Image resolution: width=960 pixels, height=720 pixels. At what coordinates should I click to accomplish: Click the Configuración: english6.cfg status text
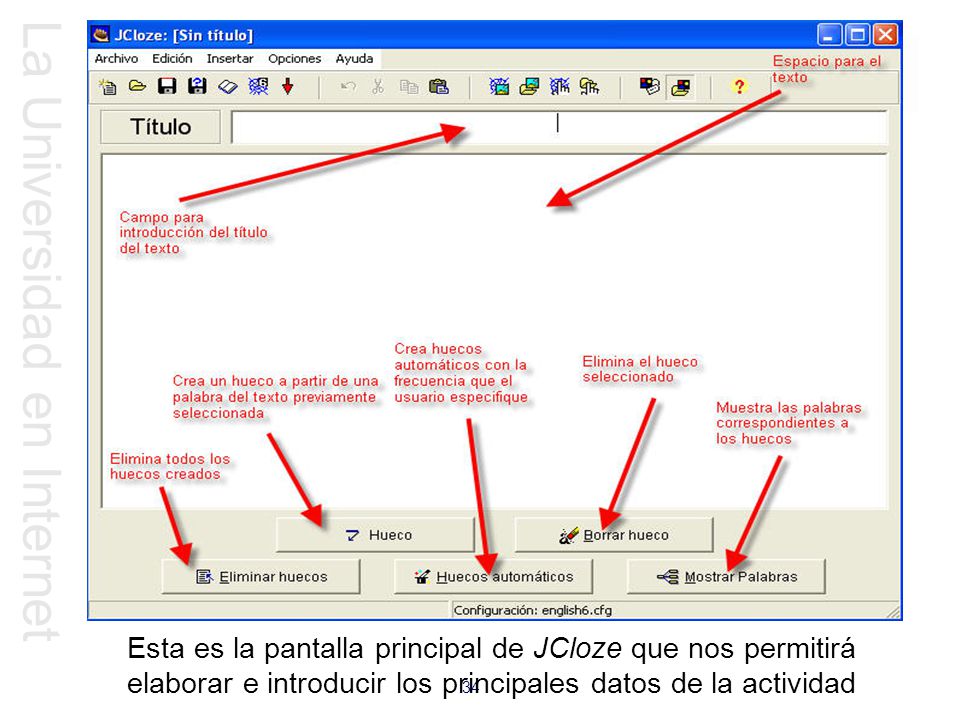[532, 610]
